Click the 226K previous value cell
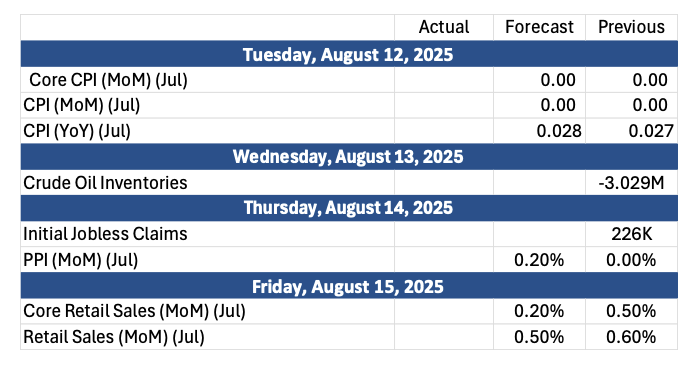The width and height of the screenshot is (690, 366). tap(631, 234)
